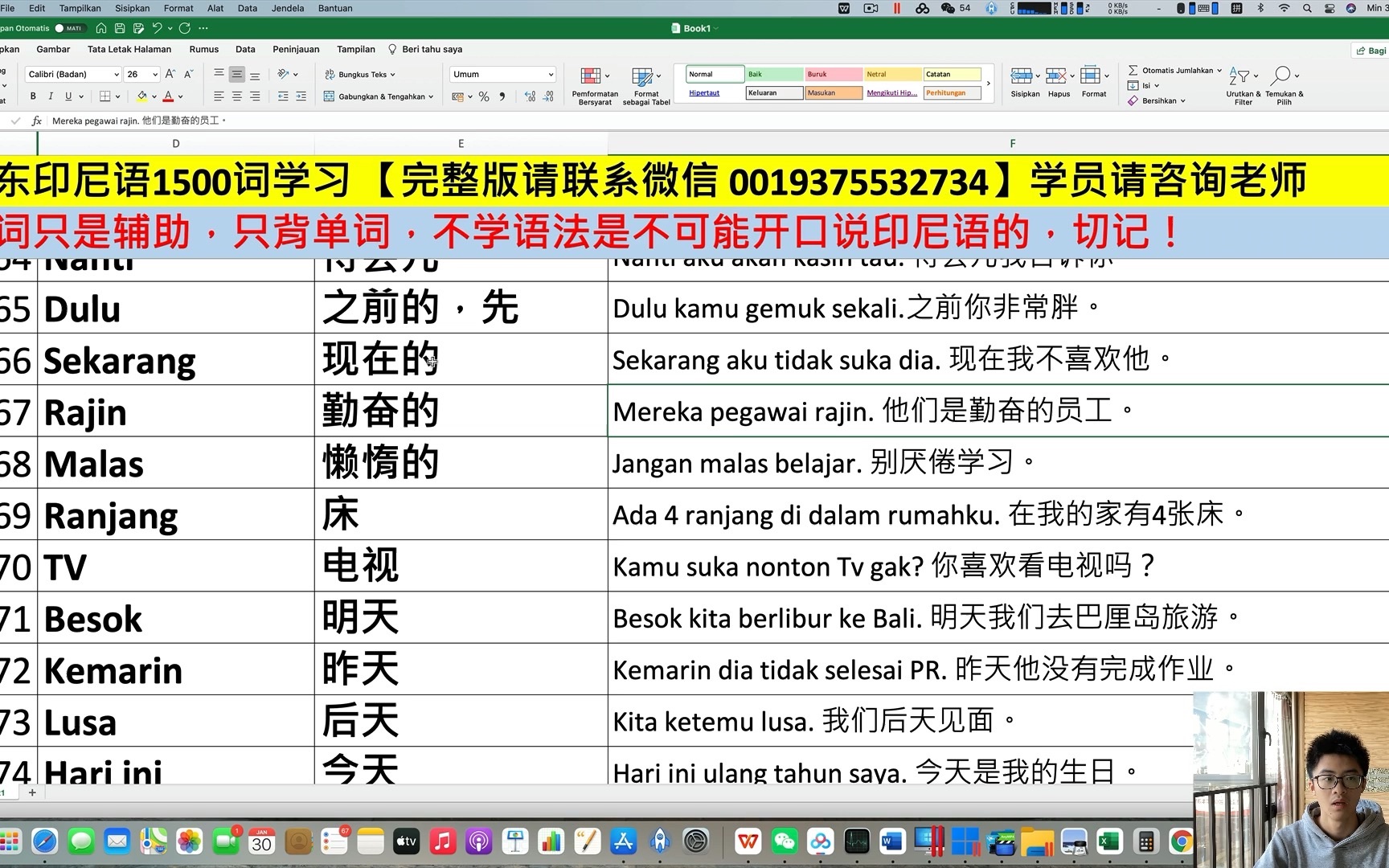The image size is (1389, 868).
Task: Open the Jendela menu in menu bar
Action: tap(288, 8)
